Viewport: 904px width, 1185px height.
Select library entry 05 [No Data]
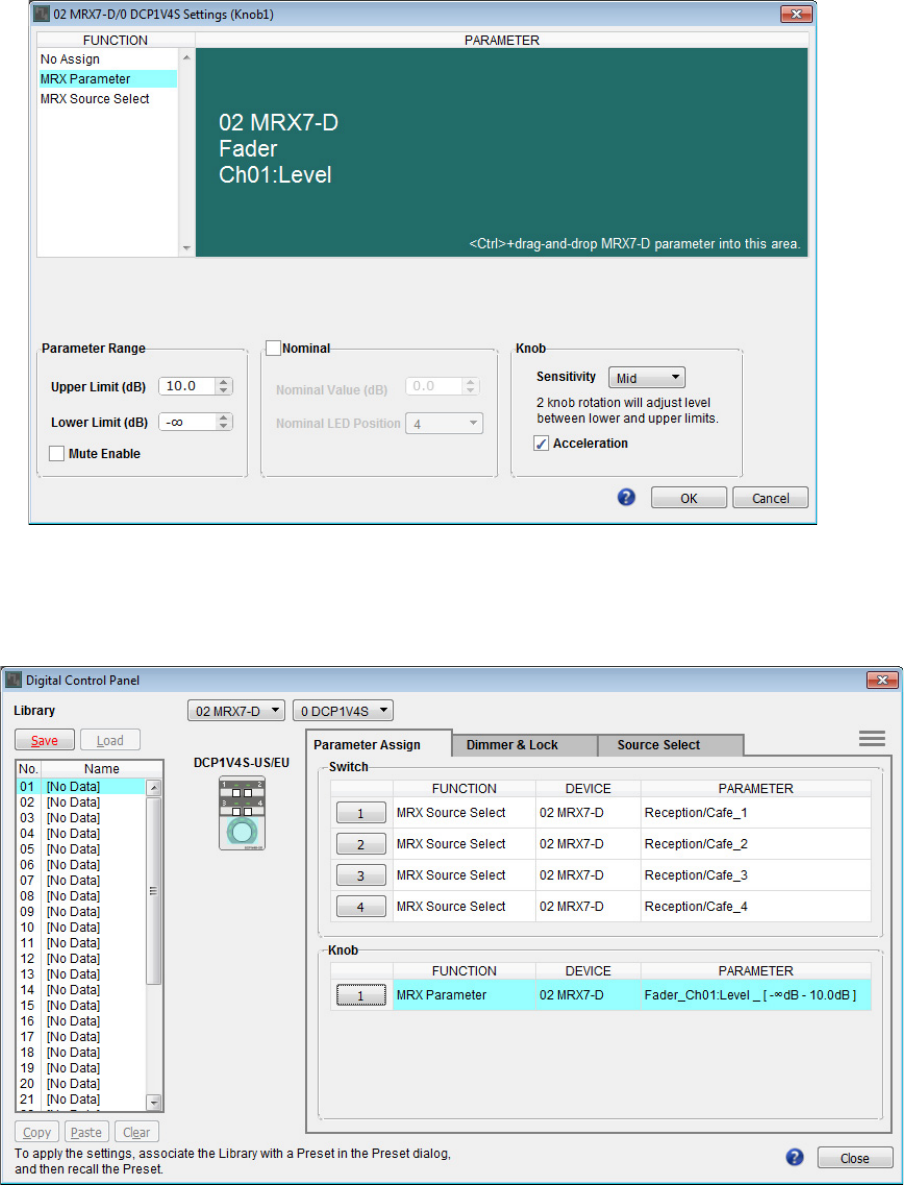81,849
